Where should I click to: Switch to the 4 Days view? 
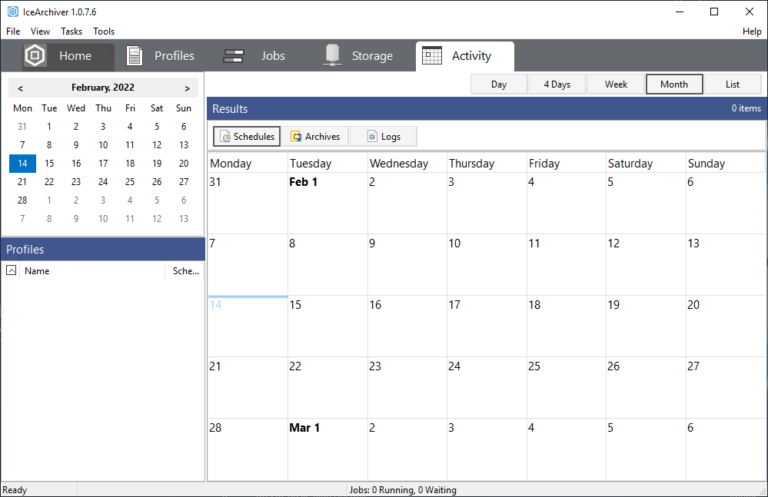click(x=557, y=84)
